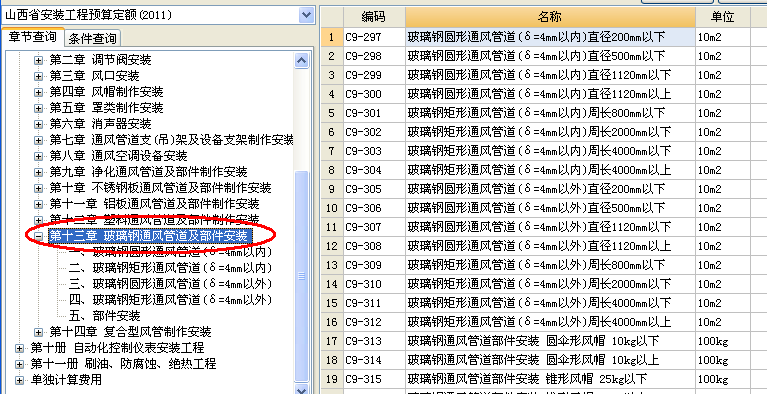
Task: Select 玻璃钢矩形通风管道(δ=4mm以外)周长4000mm以上 name cell
Action: [550, 322]
